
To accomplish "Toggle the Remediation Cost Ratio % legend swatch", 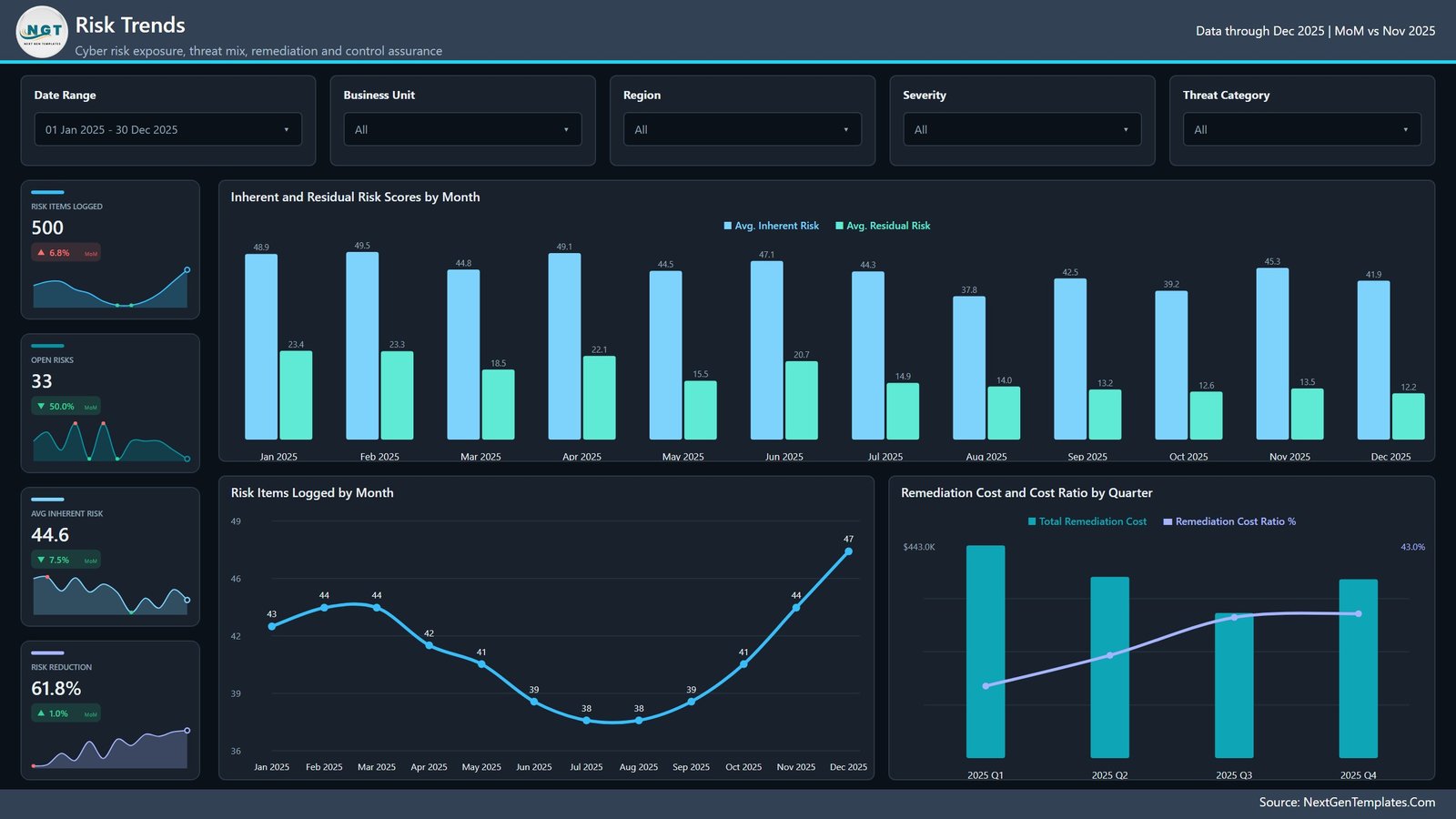I will click(x=1168, y=521).
